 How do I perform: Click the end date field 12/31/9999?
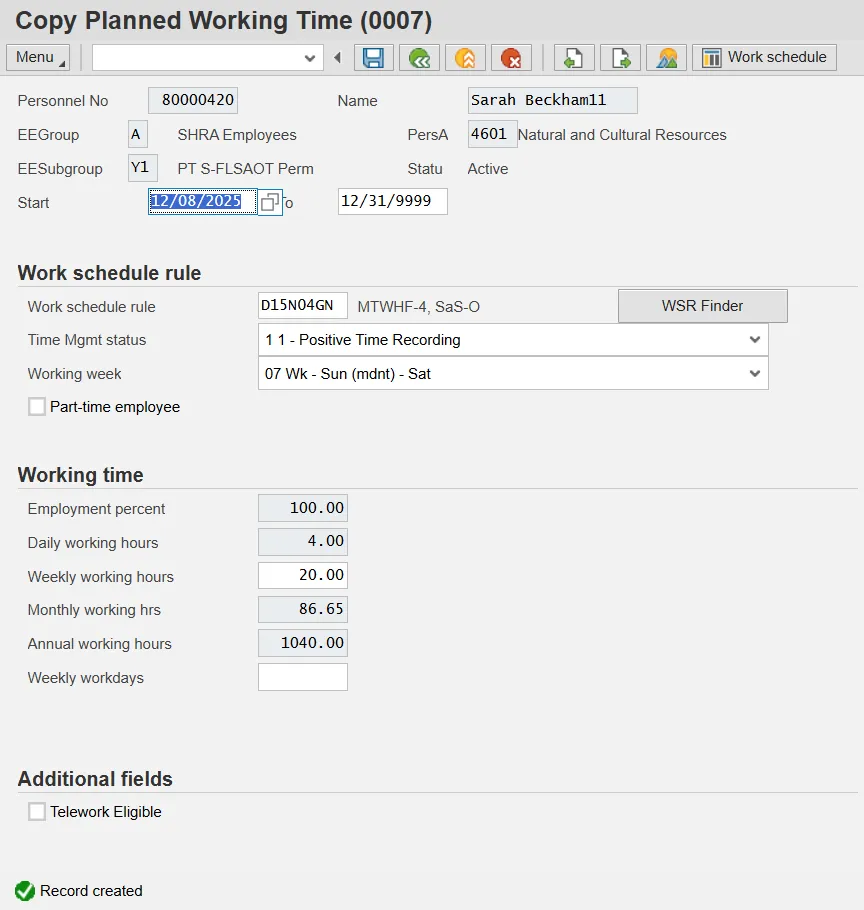pyautogui.click(x=393, y=201)
